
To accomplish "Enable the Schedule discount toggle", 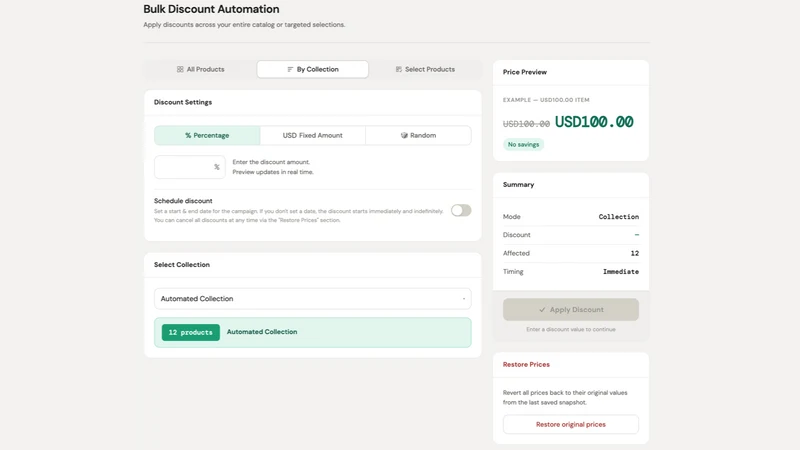I will point(461,210).
